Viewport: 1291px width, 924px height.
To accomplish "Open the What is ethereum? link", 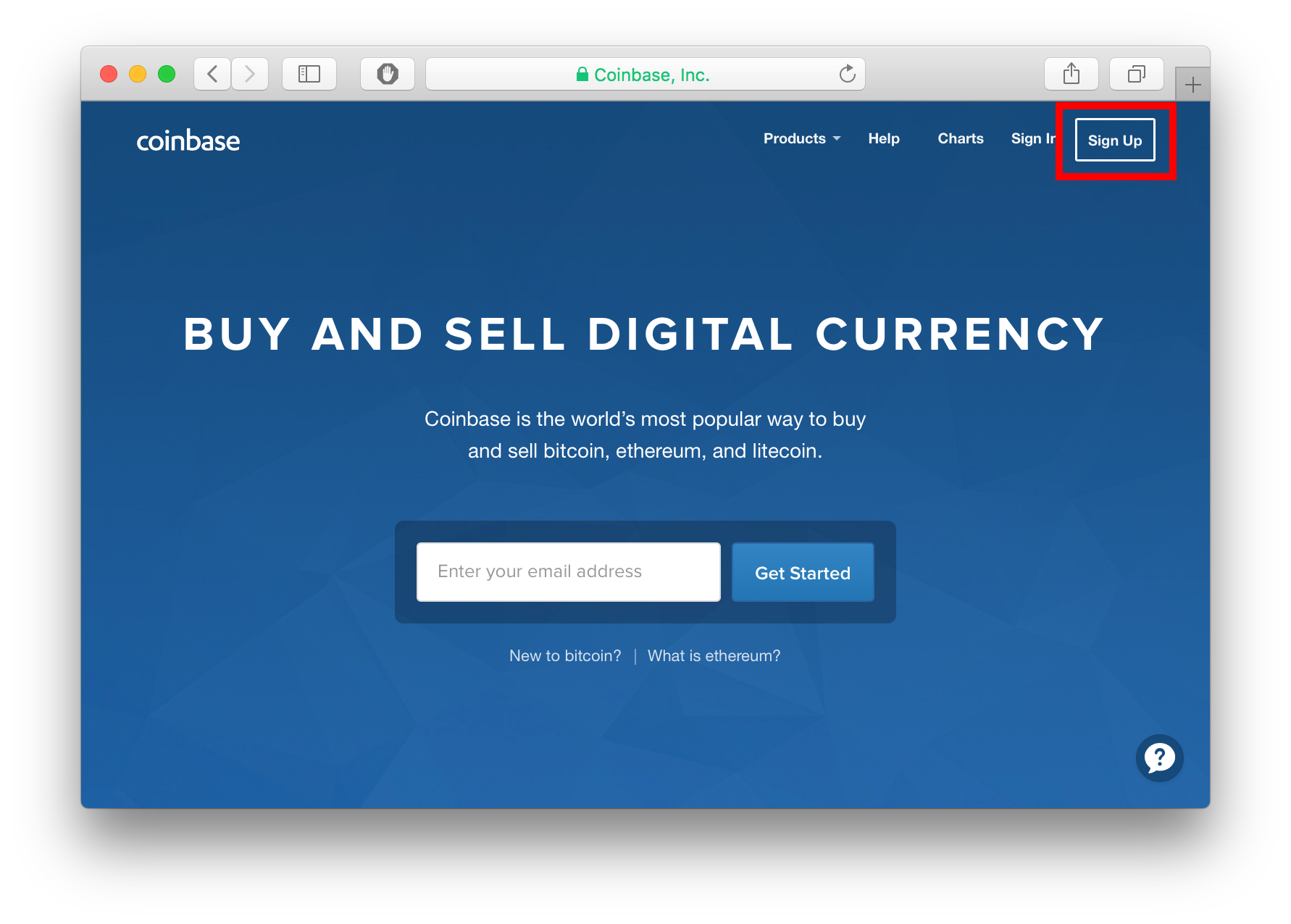I will pos(714,656).
